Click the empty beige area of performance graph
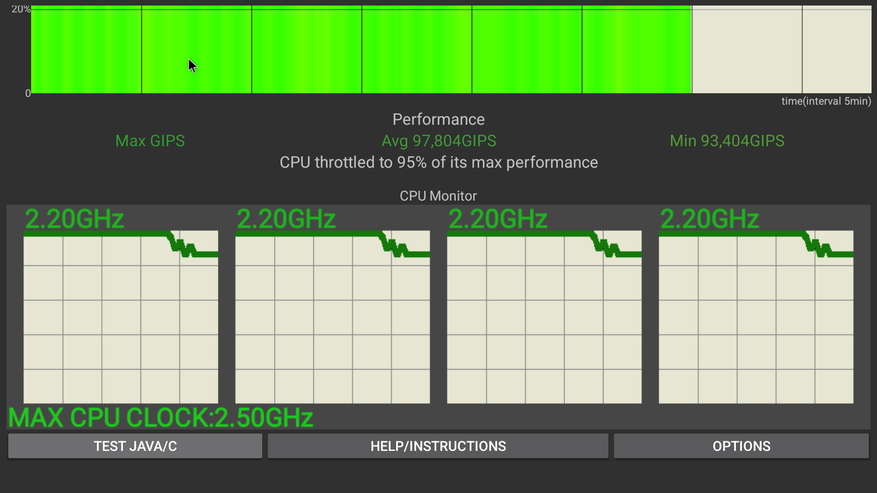 [x=780, y=50]
